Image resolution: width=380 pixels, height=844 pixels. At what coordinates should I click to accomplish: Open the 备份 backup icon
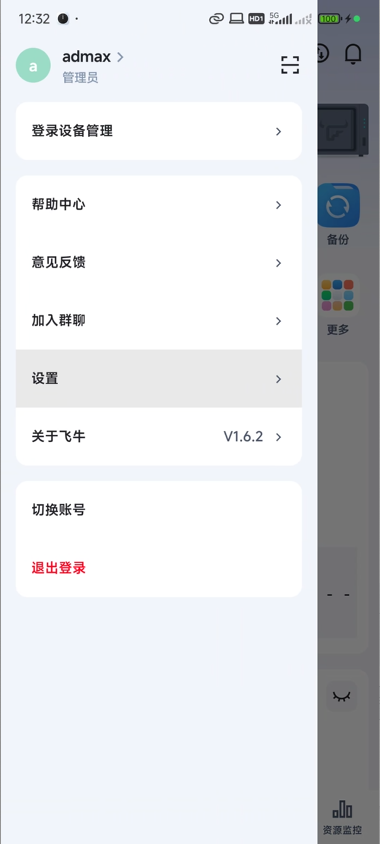tap(338, 205)
